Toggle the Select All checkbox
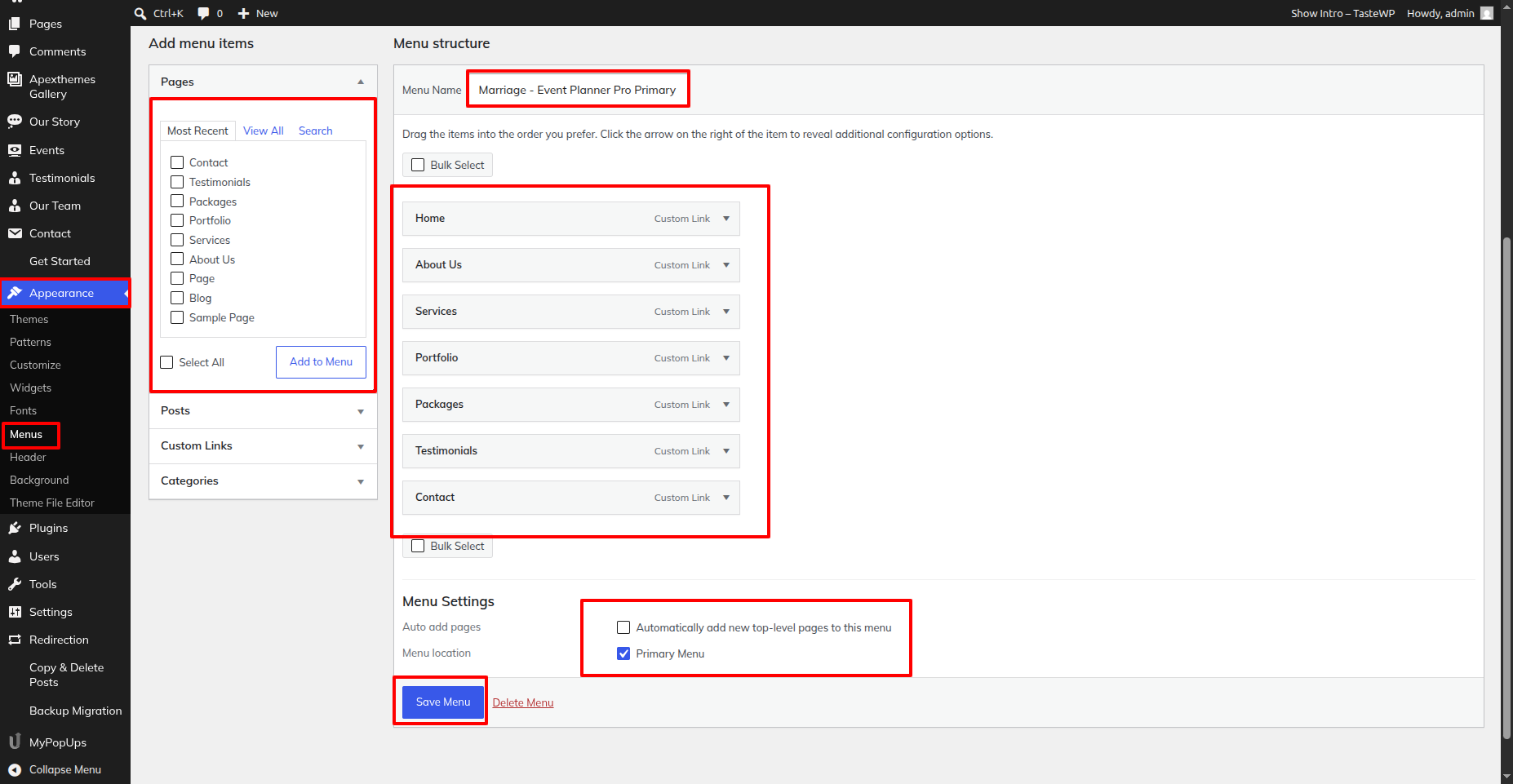 pos(166,362)
